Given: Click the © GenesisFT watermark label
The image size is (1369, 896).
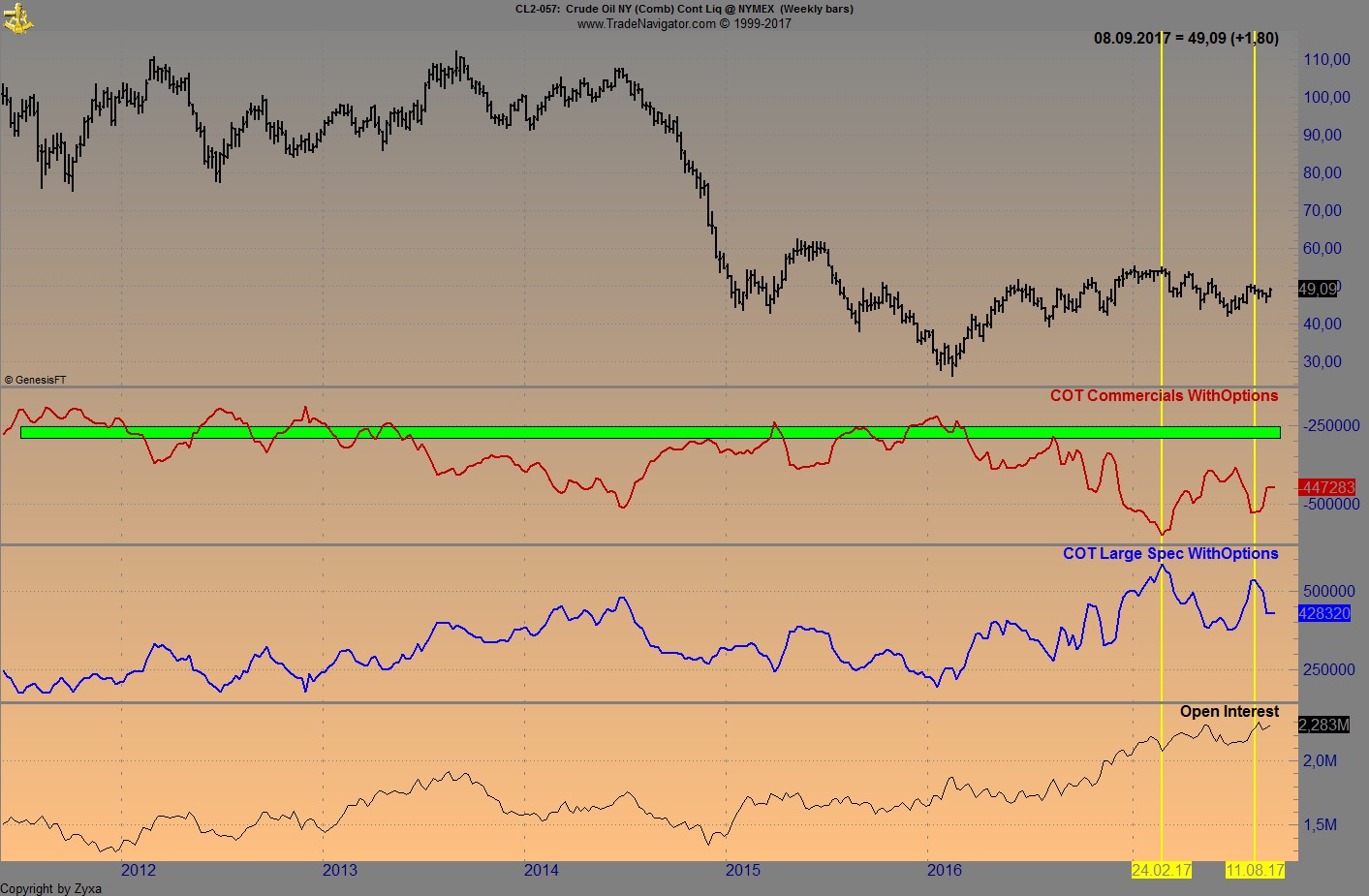Looking at the screenshot, I should tap(37, 379).
